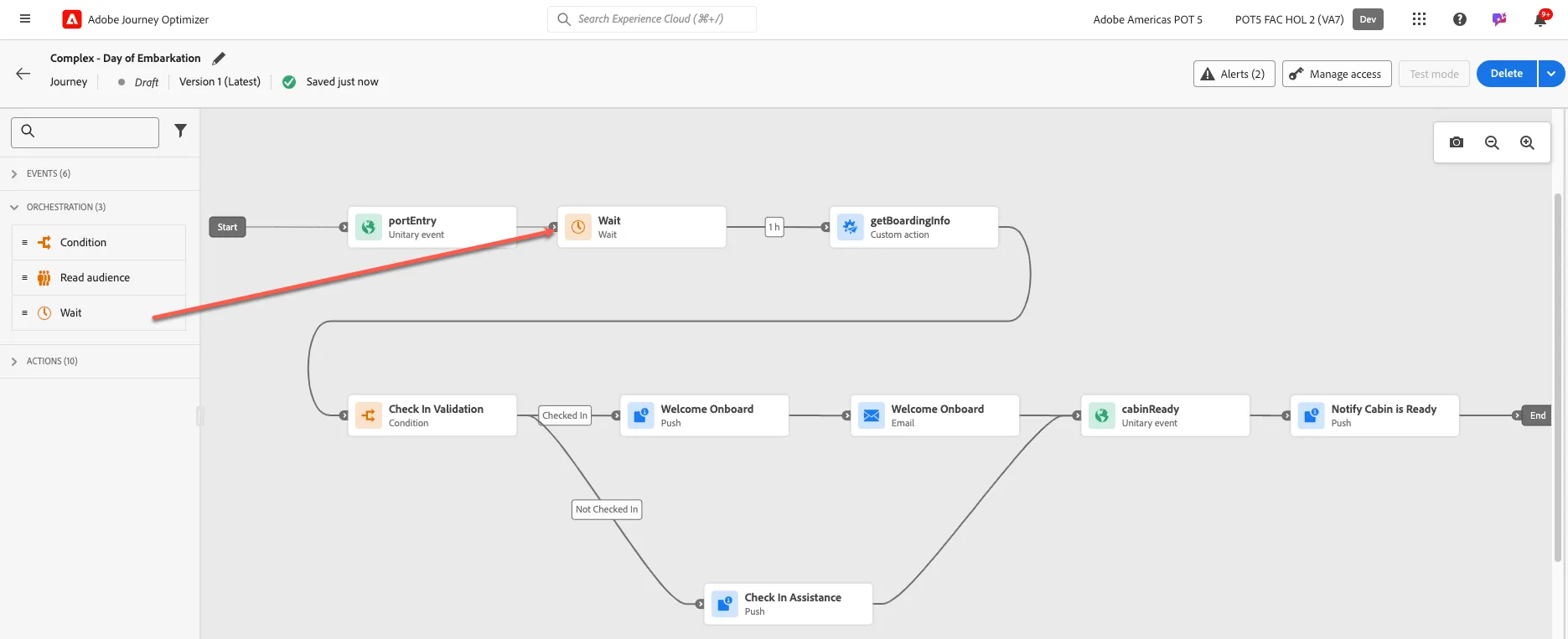
Task: Click the Checked In path label
Action: [566, 415]
